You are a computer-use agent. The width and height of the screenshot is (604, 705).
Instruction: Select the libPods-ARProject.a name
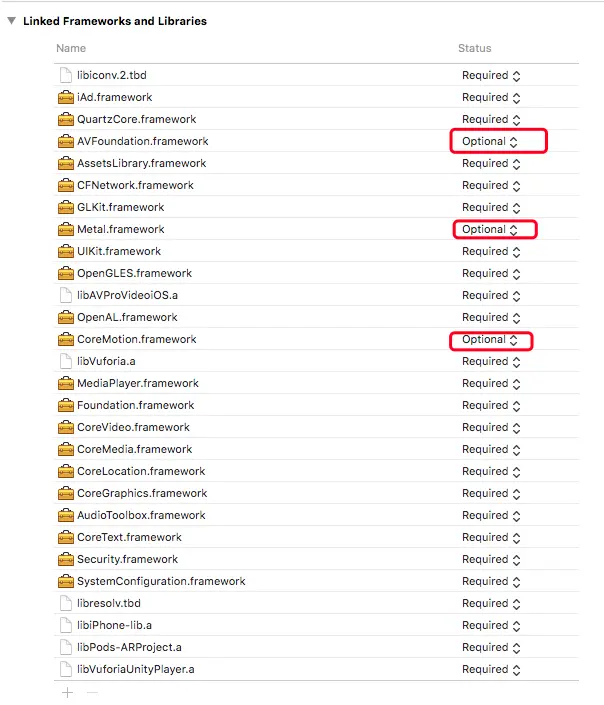click(x=129, y=647)
